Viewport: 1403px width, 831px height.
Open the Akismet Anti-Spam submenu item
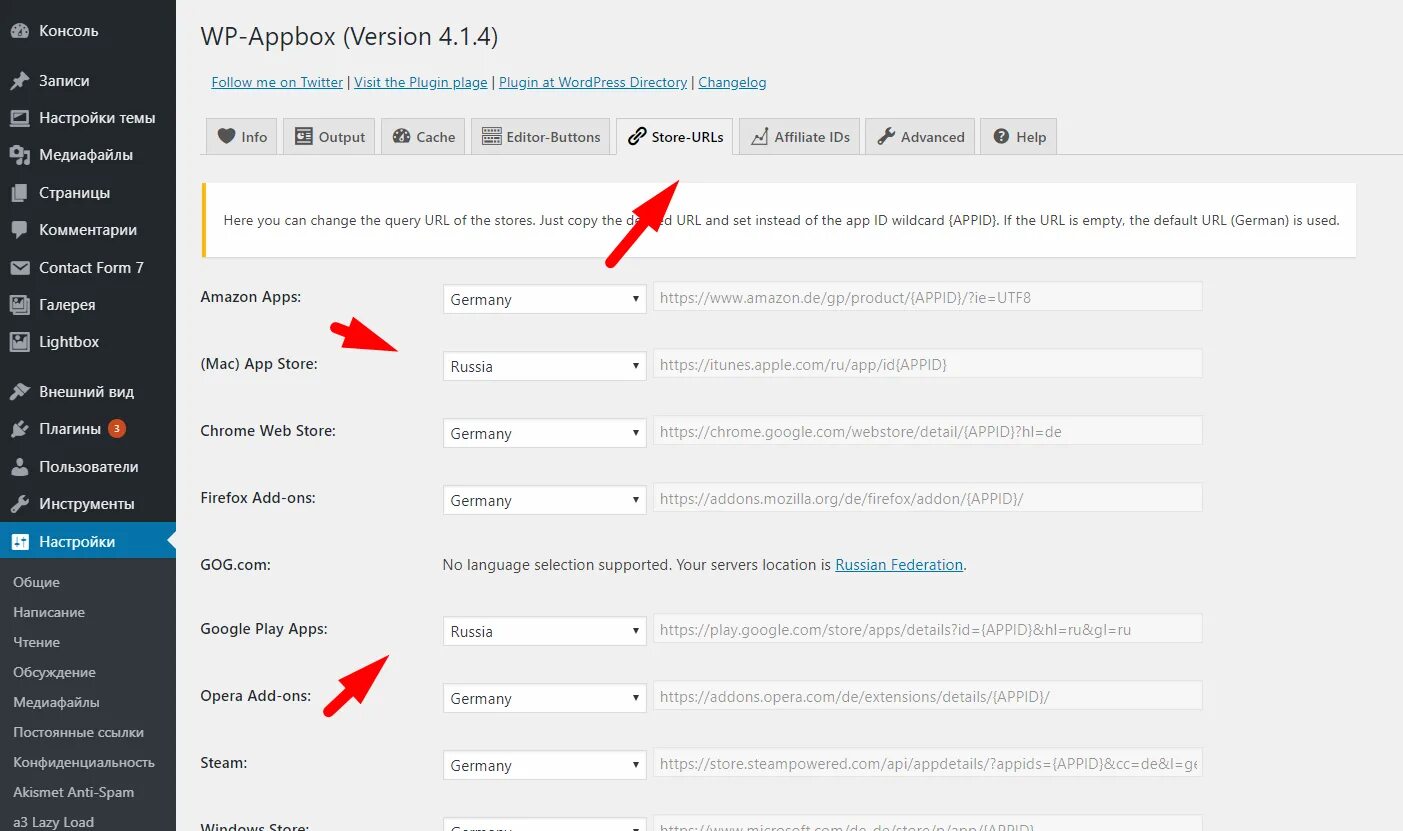tap(74, 792)
